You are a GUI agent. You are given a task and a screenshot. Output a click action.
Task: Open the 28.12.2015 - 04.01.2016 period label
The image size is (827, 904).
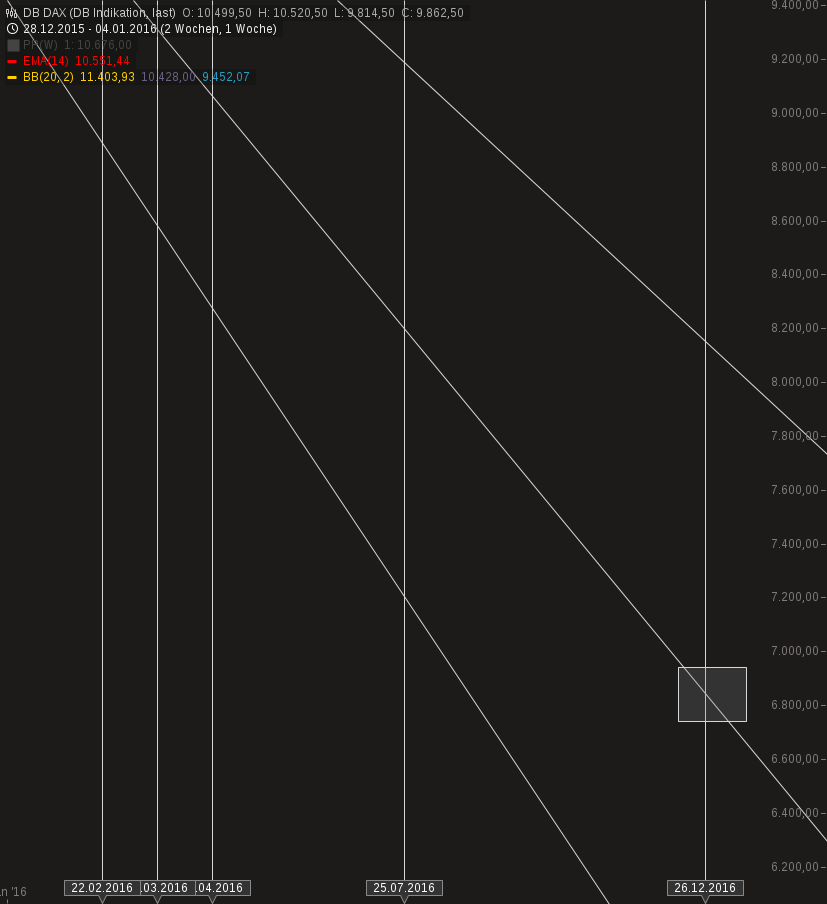(x=150, y=29)
